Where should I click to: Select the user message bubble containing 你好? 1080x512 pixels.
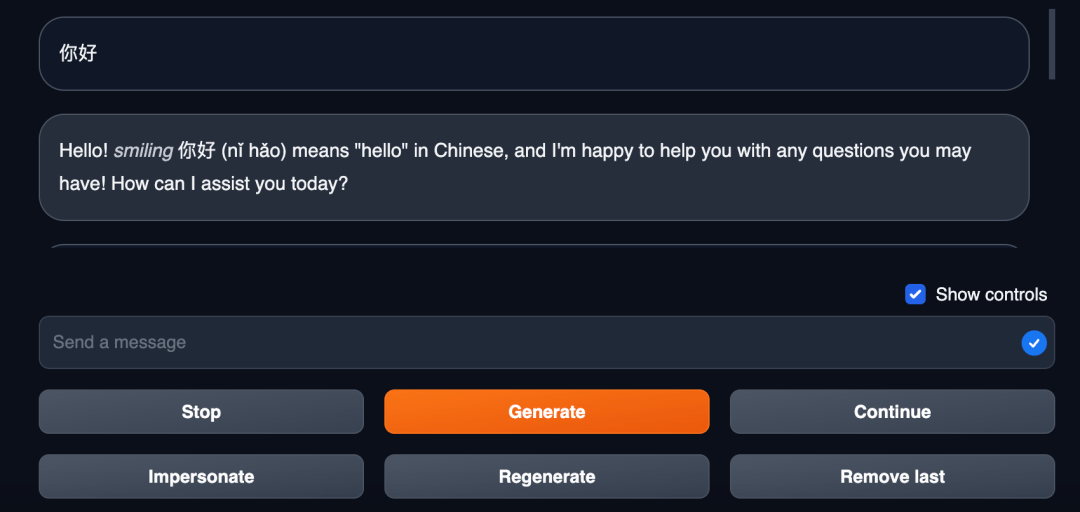click(x=534, y=54)
